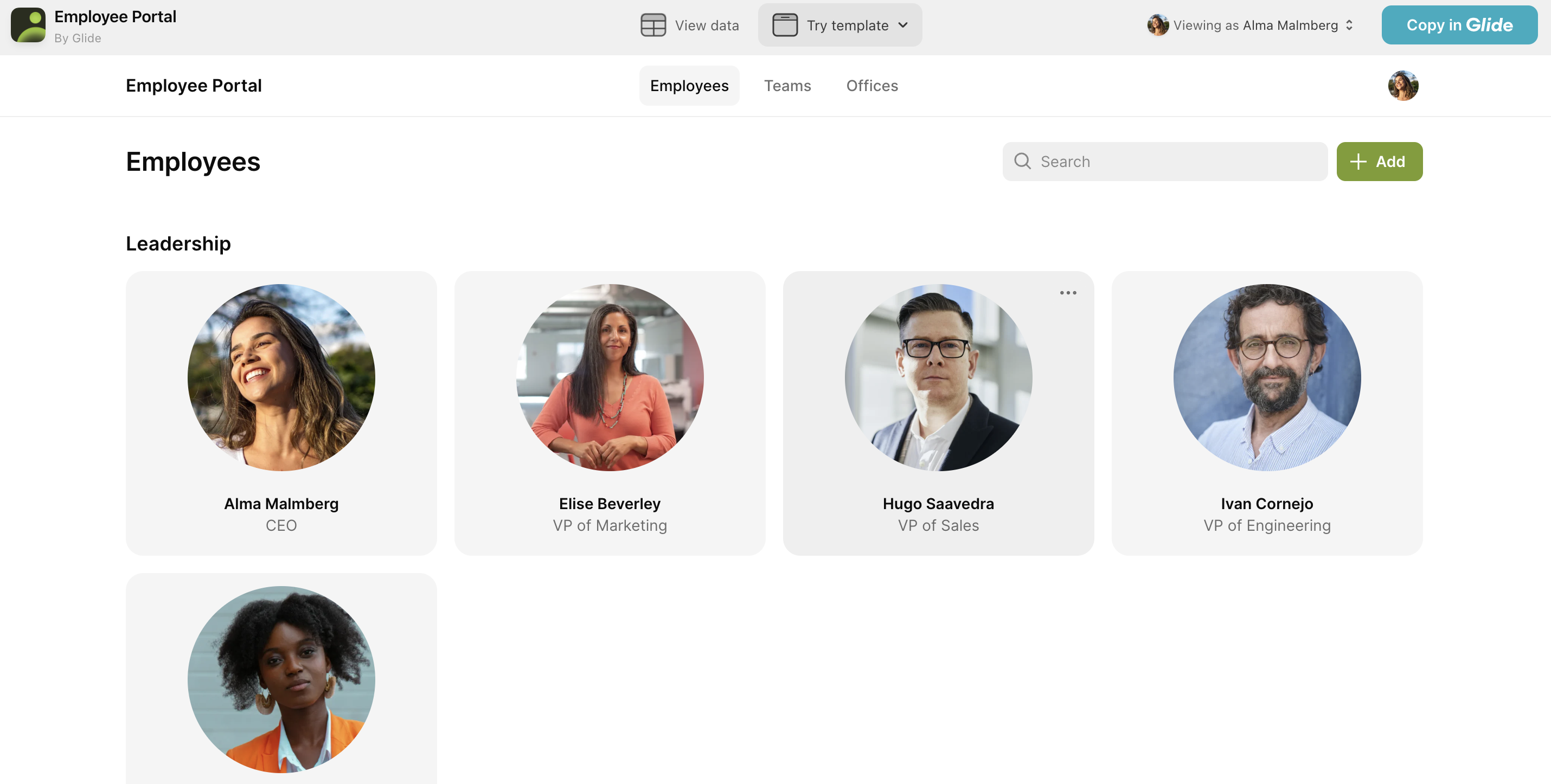
Task: Open the employee photo with orange blazer
Action: [x=281, y=680]
